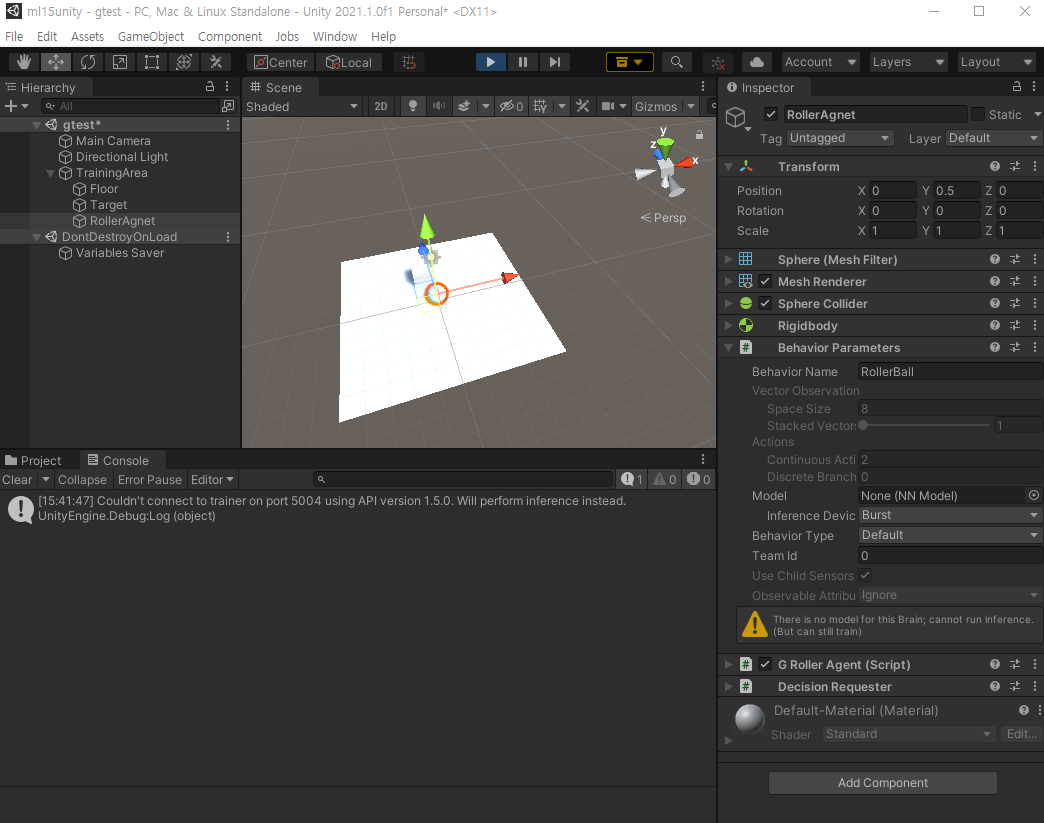1044x823 pixels.
Task: Select the Move tool
Action: click(x=56, y=62)
